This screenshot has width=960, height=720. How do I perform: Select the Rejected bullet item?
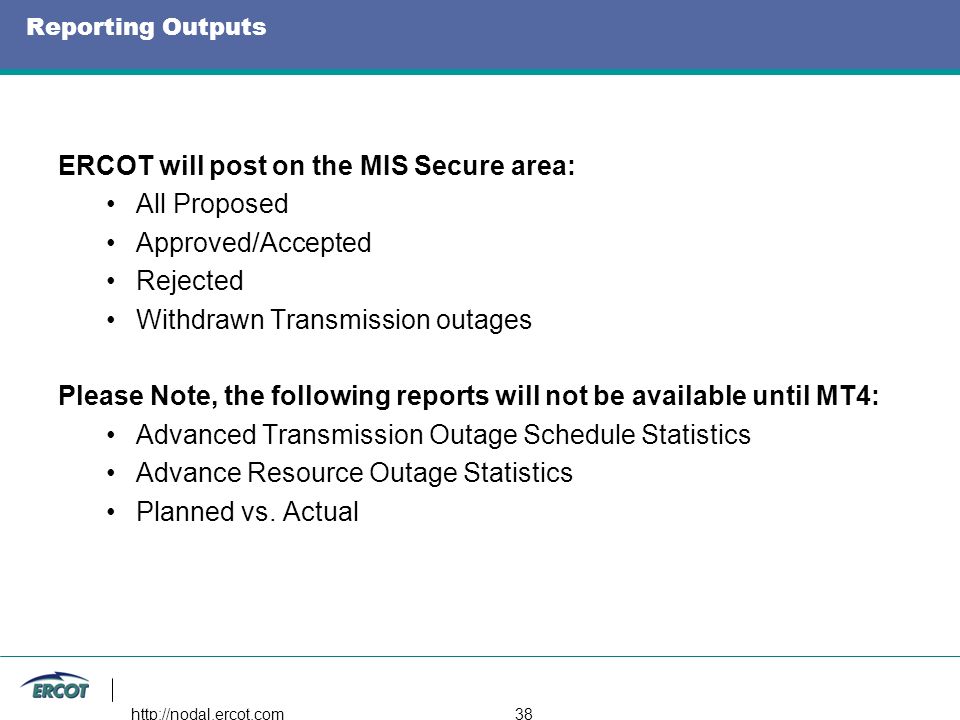click(x=190, y=281)
